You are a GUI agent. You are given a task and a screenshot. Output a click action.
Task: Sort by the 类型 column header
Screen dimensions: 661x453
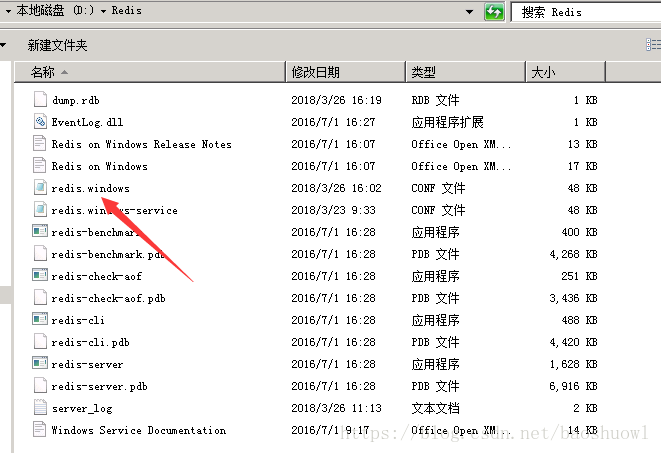point(465,72)
